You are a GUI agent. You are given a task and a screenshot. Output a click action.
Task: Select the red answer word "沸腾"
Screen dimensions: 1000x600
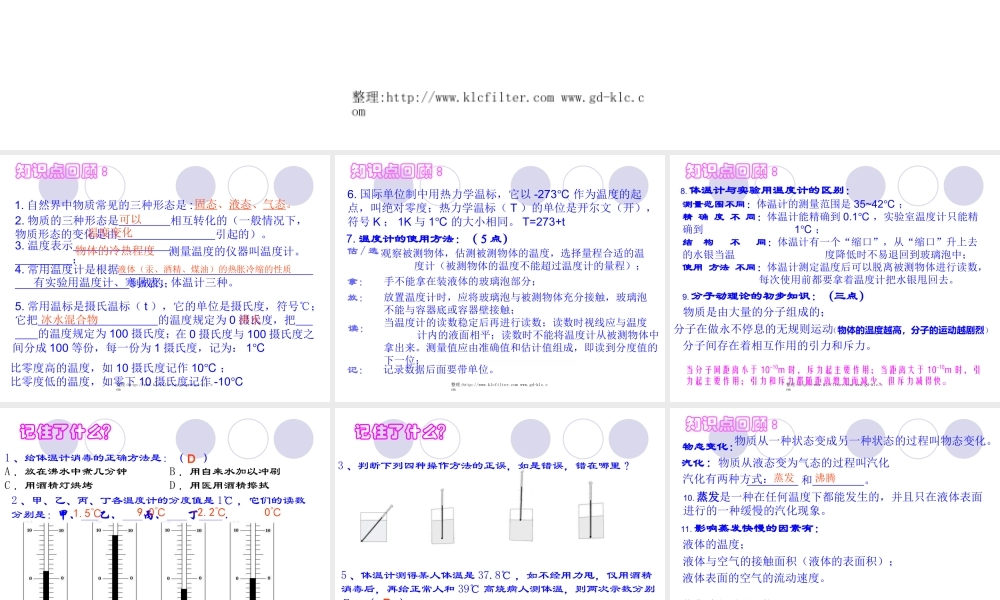pyautogui.click(x=825, y=478)
